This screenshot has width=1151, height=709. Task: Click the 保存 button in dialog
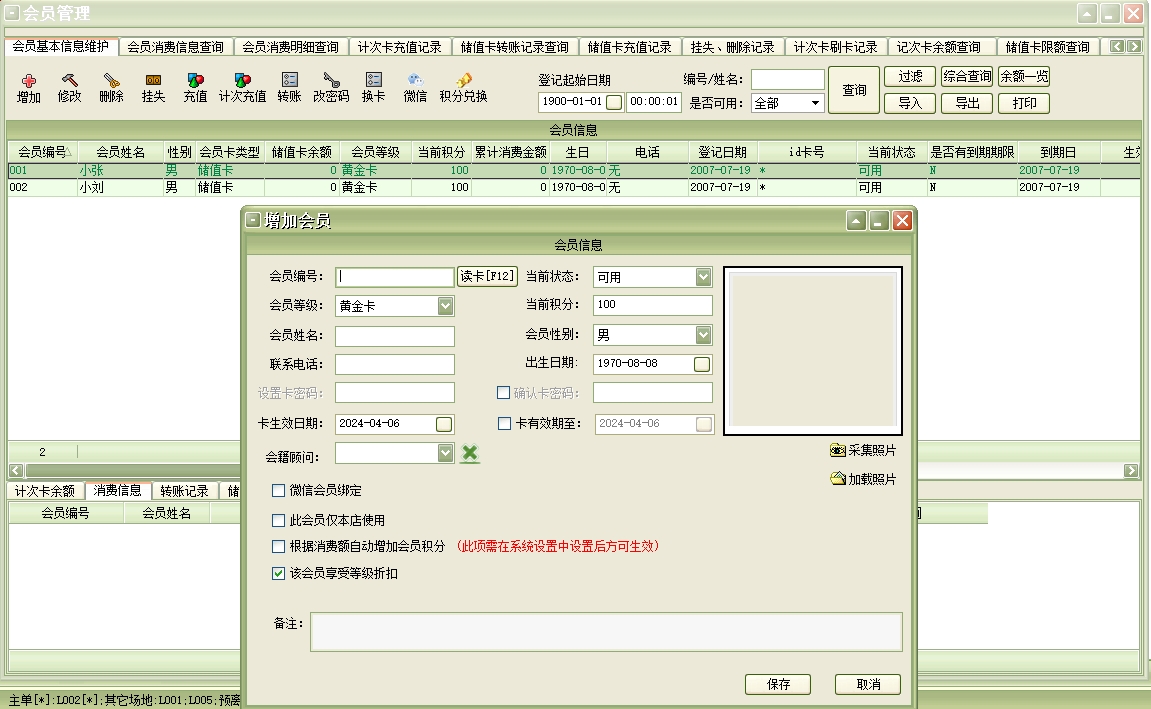[778, 685]
